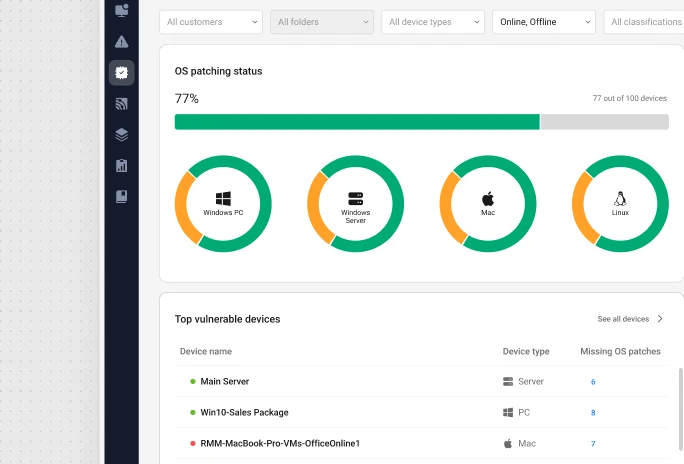Open the reports clipboard chart sidebar icon

pyautogui.click(x=122, y=166)
